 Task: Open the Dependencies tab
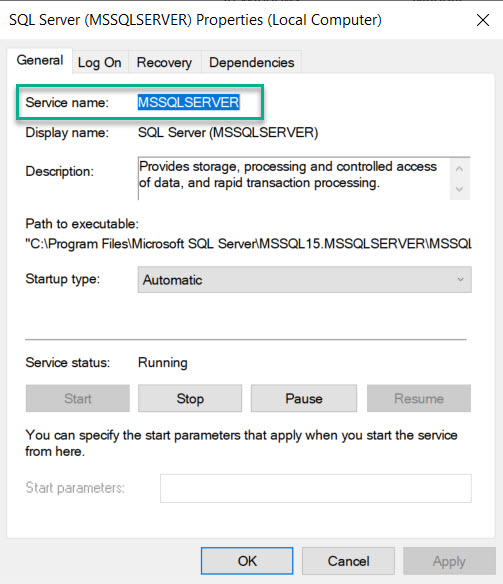[252, 63]
